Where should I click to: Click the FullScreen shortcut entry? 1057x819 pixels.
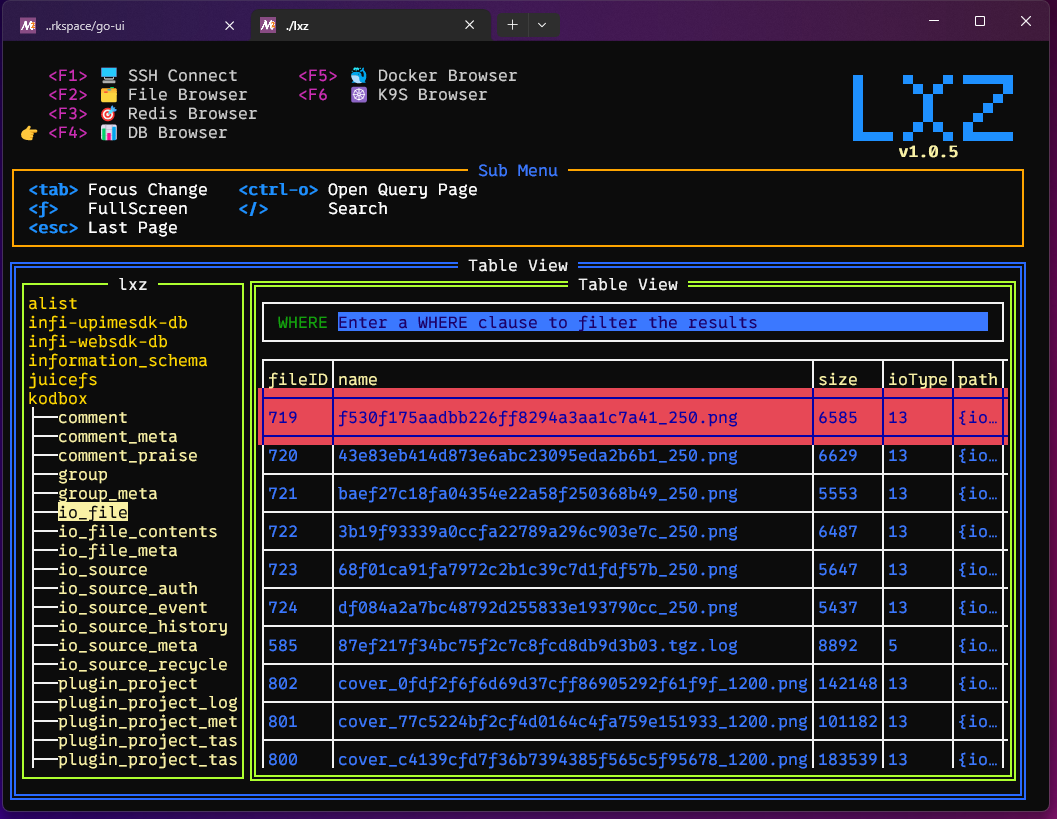click(x=108, y=208)
